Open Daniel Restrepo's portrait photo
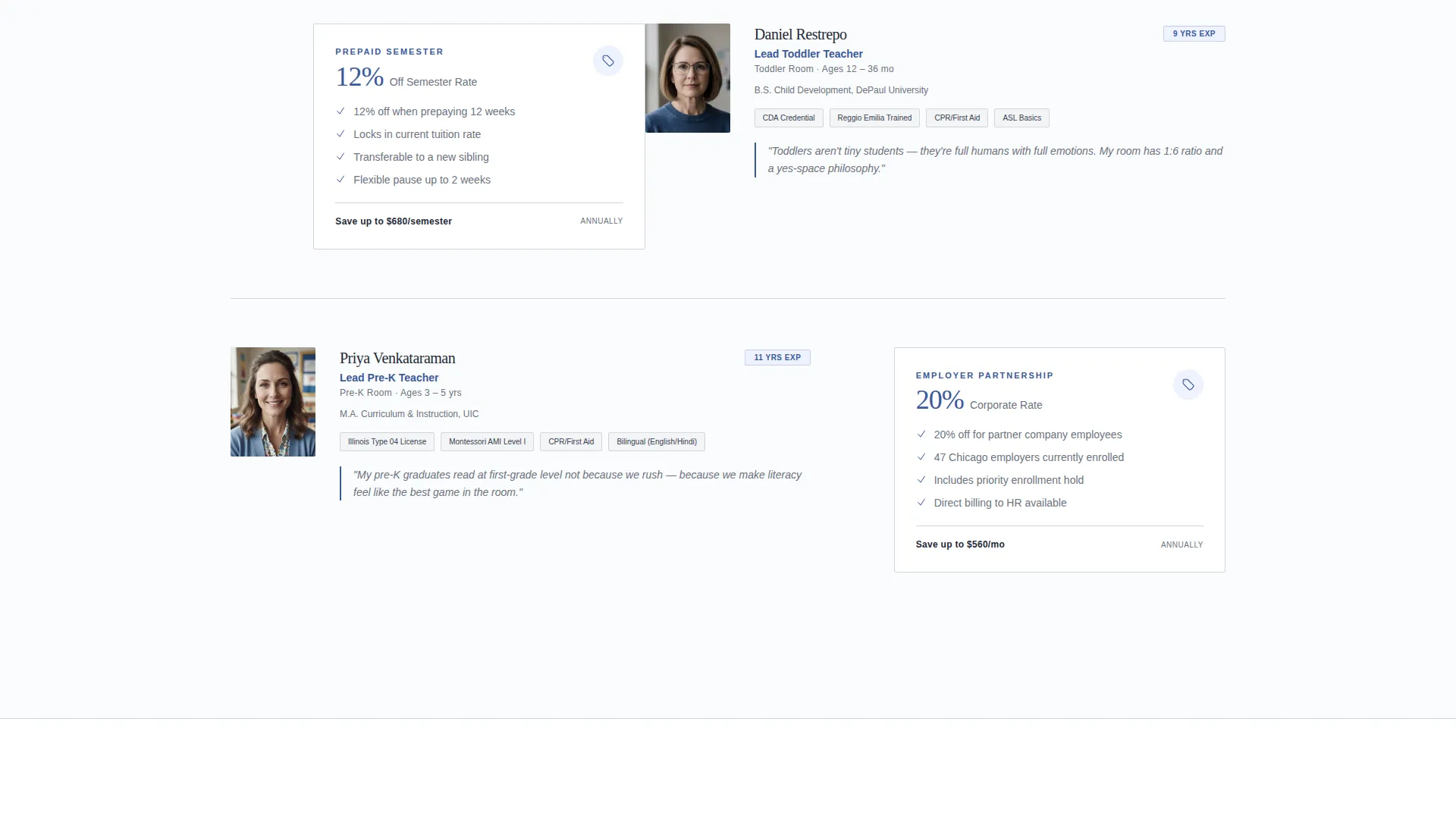This screenshot has height=819, width=1456. point(688,78)
